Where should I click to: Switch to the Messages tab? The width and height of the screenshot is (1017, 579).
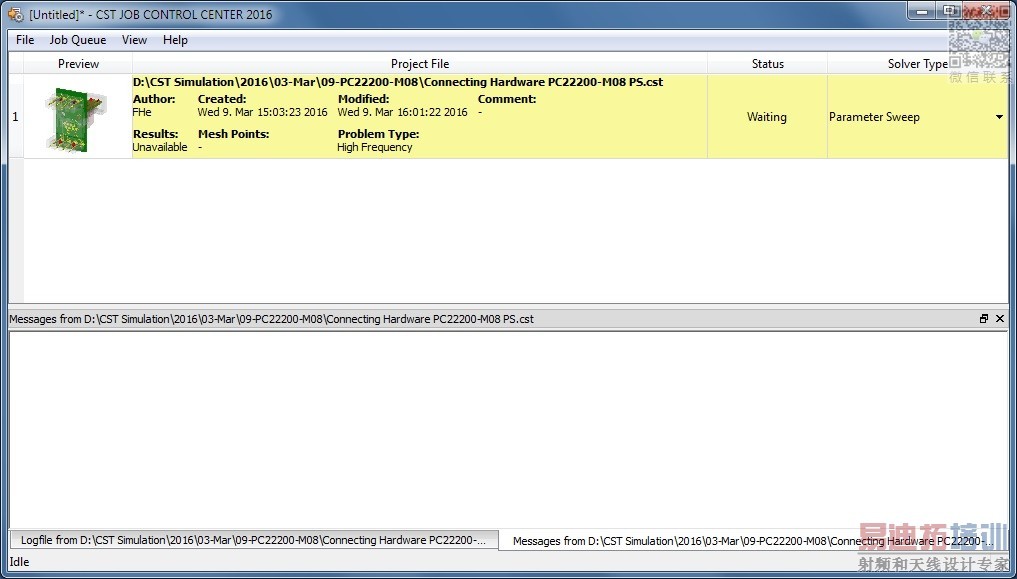tap(752, 541)
